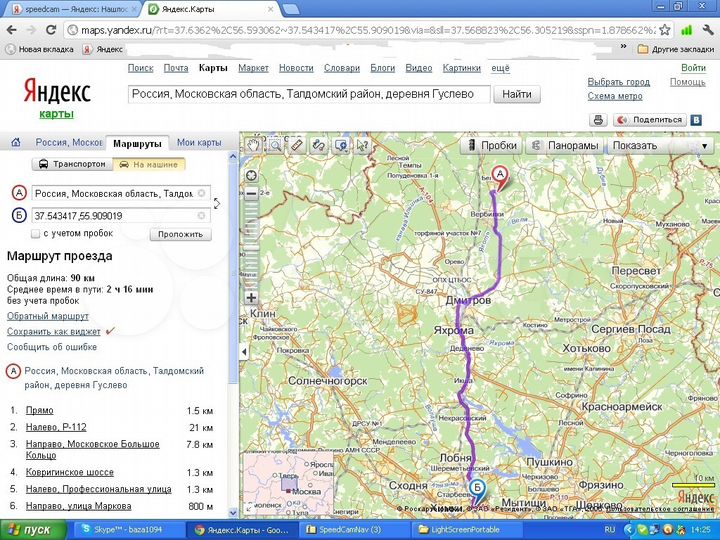Open the 'Показать' dropdown

(660, 146)
